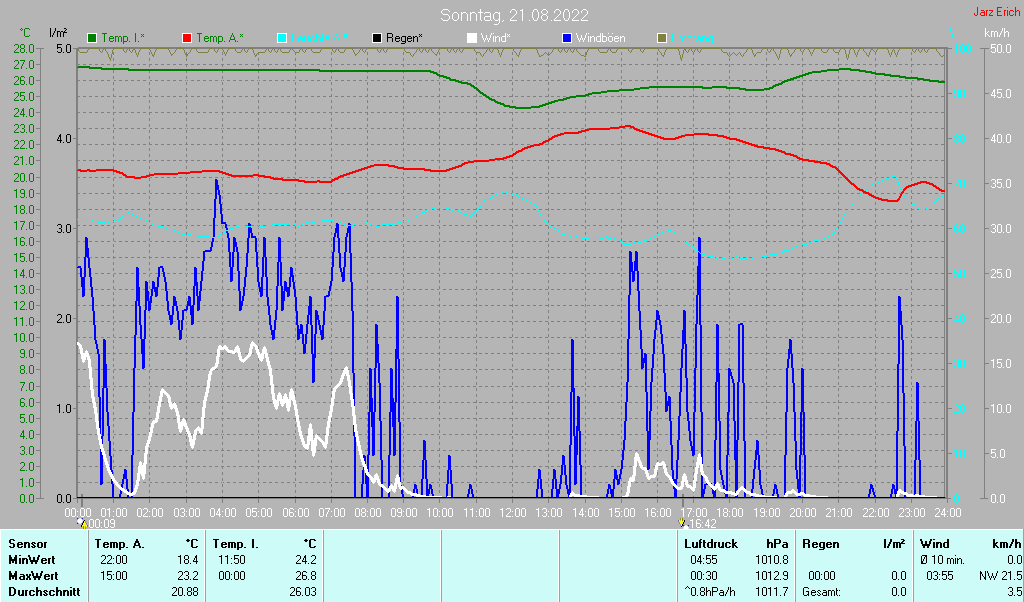Click the 'Regen' table column header
1024x602 pixels.
click(x=821, y=544)
